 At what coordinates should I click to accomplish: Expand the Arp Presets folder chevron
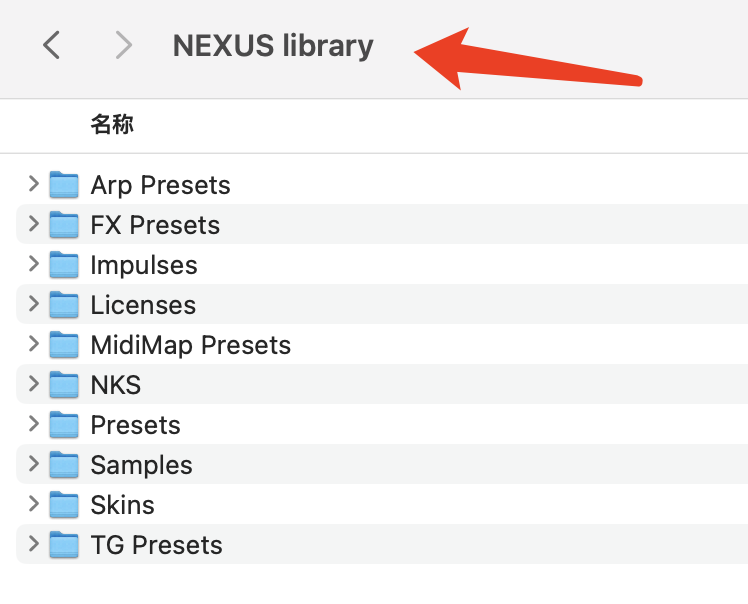coord(33,183)
